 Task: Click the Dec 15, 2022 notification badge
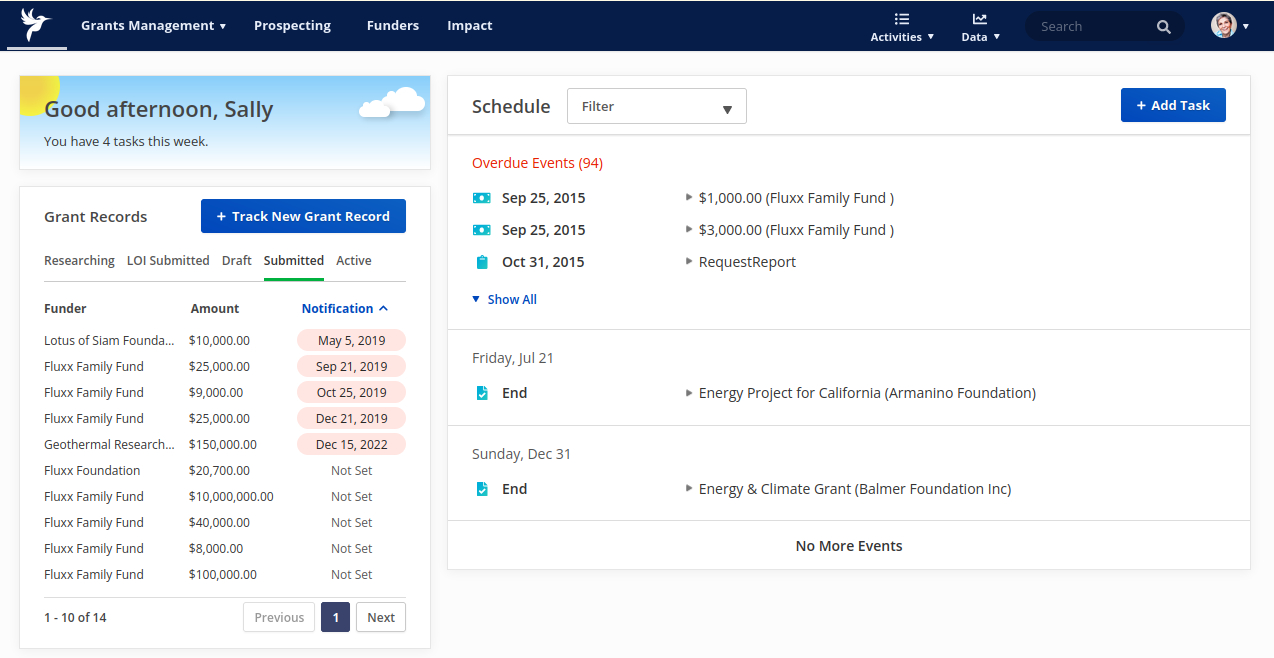(x=351, y=444)
